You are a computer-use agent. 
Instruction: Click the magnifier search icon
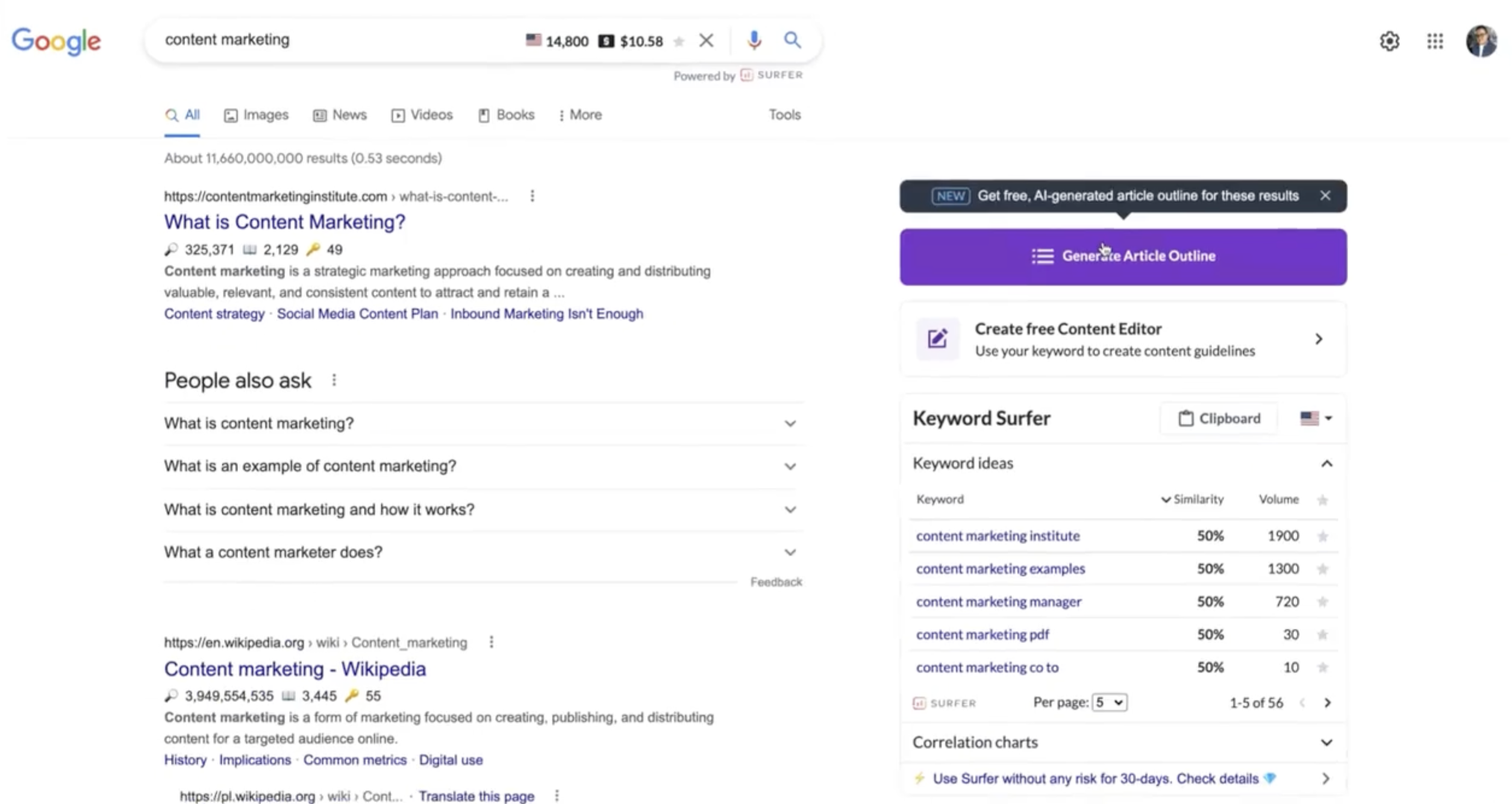pyautogui.click(x=792, y=40)
